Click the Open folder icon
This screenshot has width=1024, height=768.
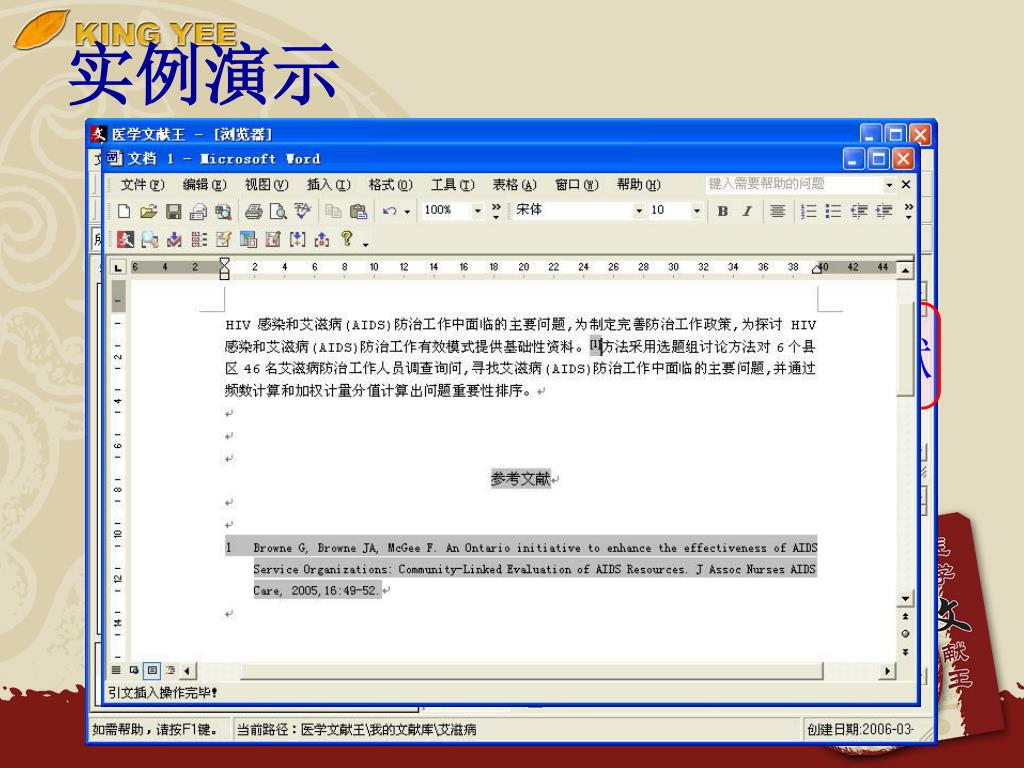click(x=148, y=211)
